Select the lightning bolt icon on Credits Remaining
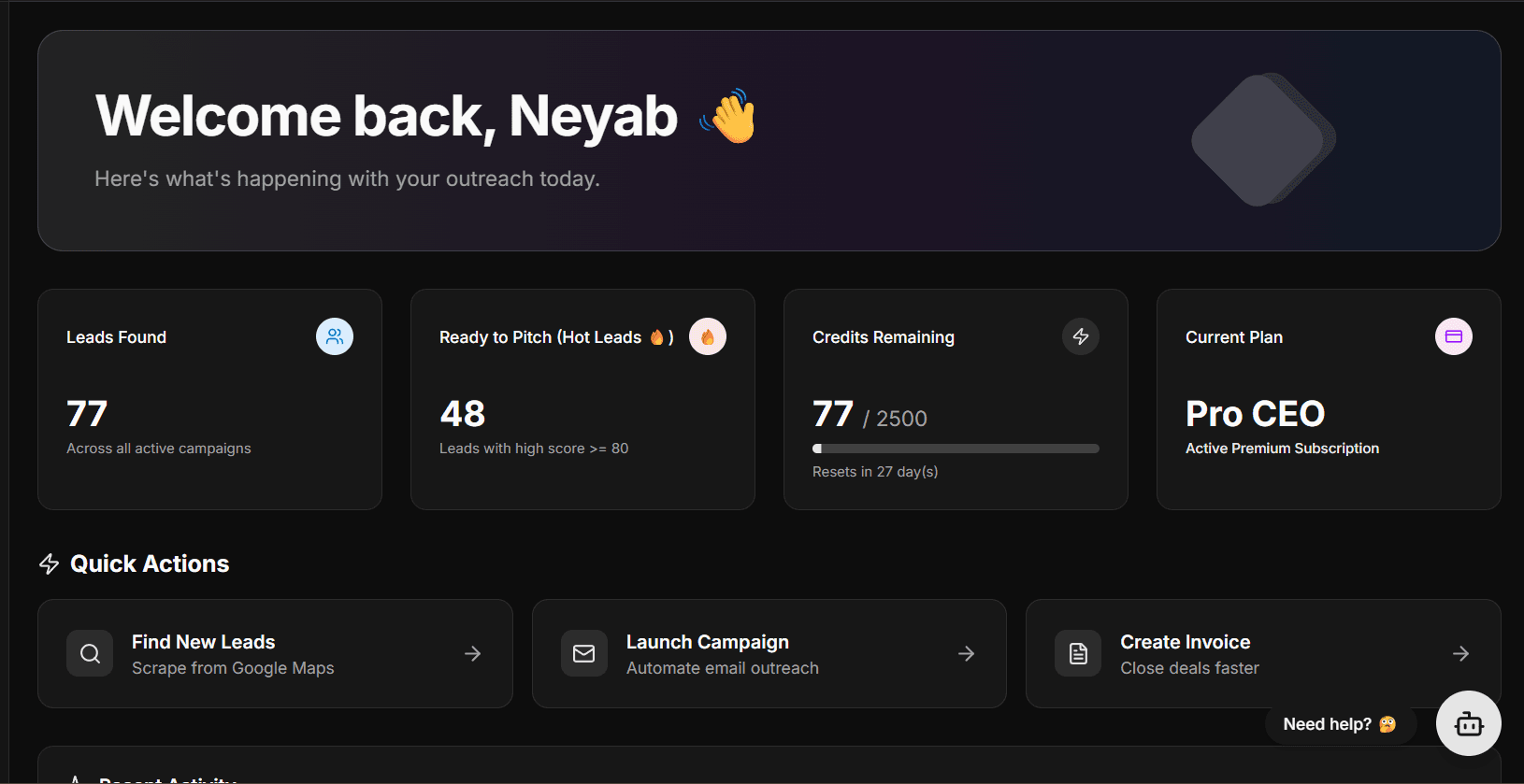This screenshot has width=1524, height=784. coord(1081,336)
